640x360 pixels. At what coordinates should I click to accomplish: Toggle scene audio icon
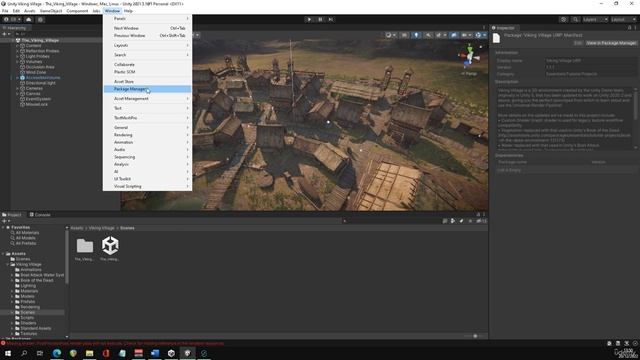tap(428, 35)
